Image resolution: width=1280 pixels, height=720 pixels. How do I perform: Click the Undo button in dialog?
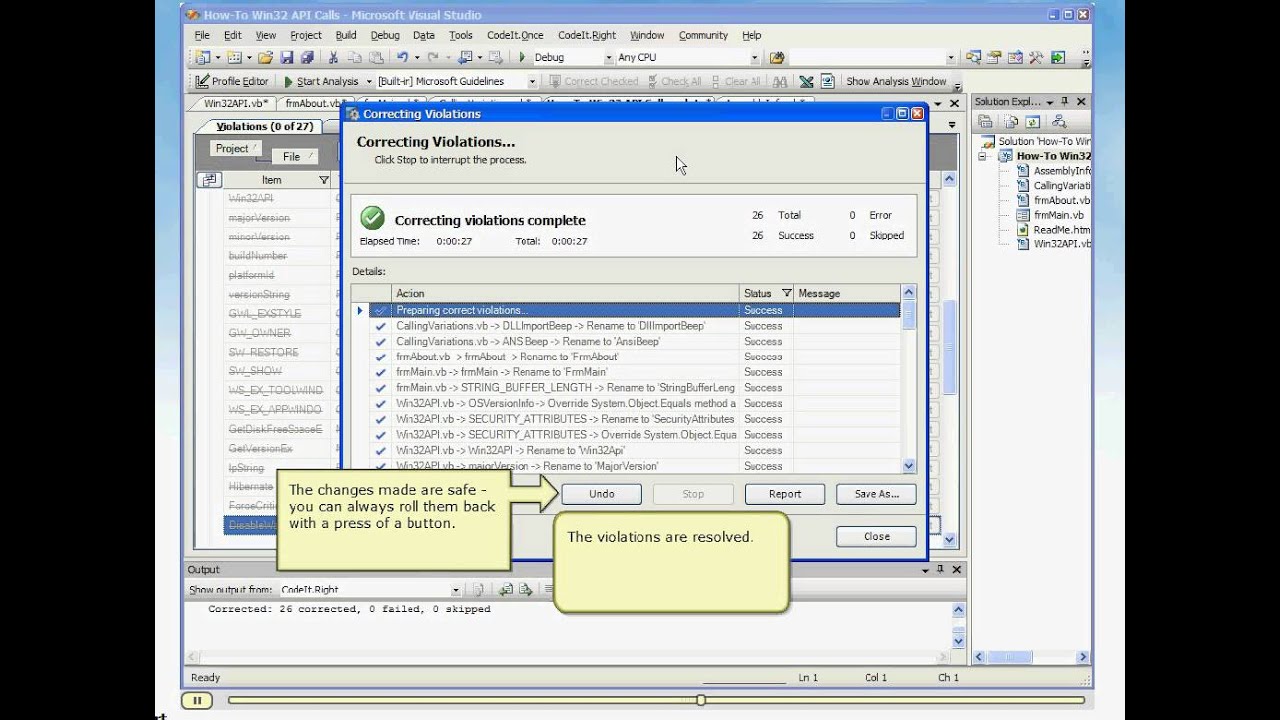602,494
